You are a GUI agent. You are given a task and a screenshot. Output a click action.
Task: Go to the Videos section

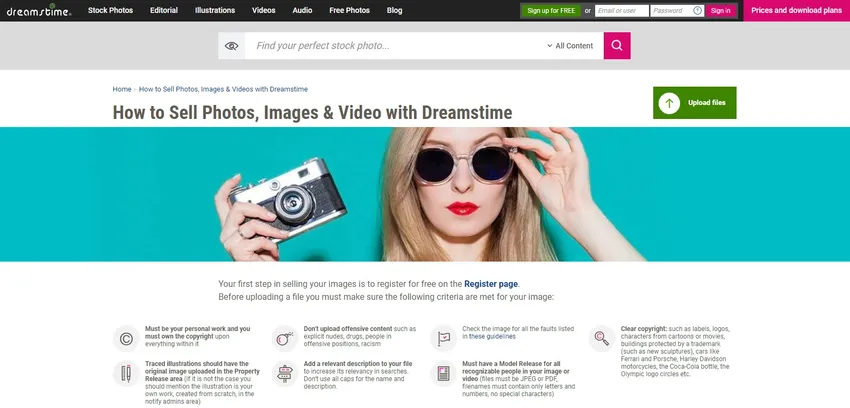coord(263,10)
